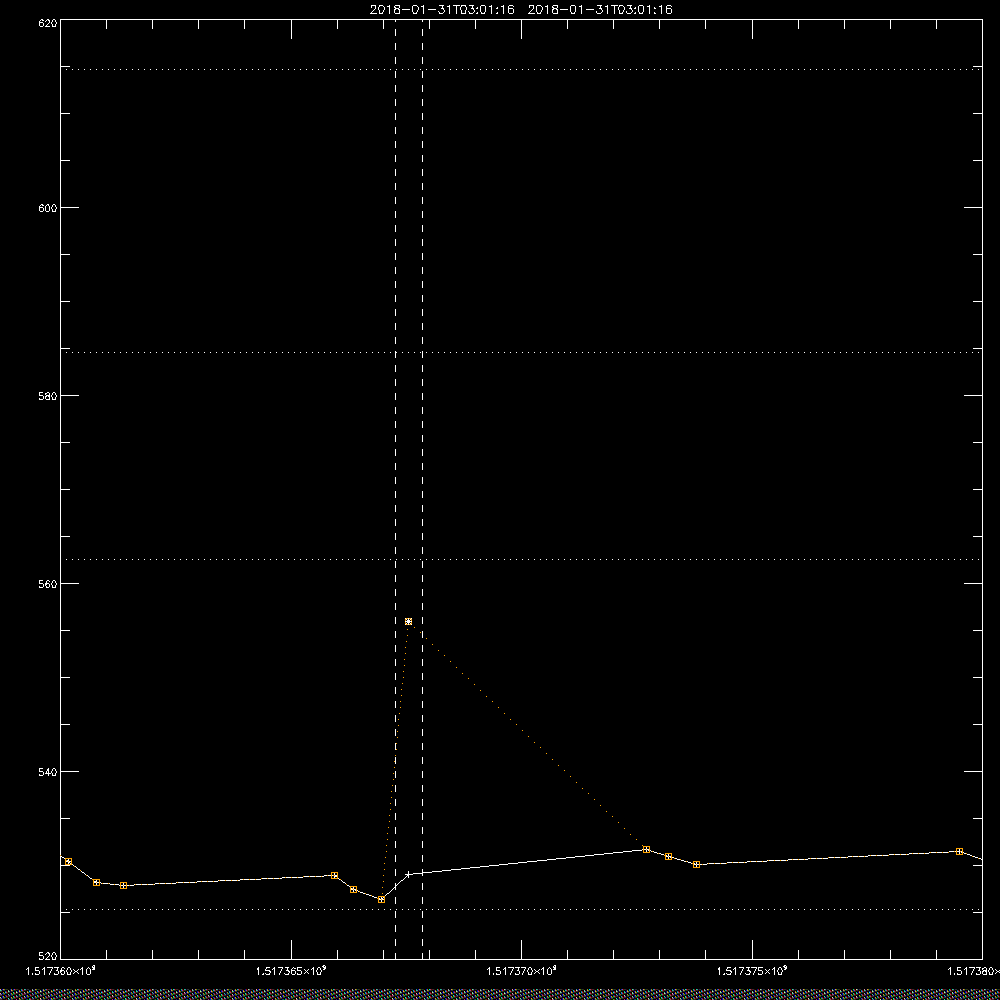The image size is (1000, 1000).
Task: Click the y-axis label 520
Action: pyautogui.click(x=48, y=957)
